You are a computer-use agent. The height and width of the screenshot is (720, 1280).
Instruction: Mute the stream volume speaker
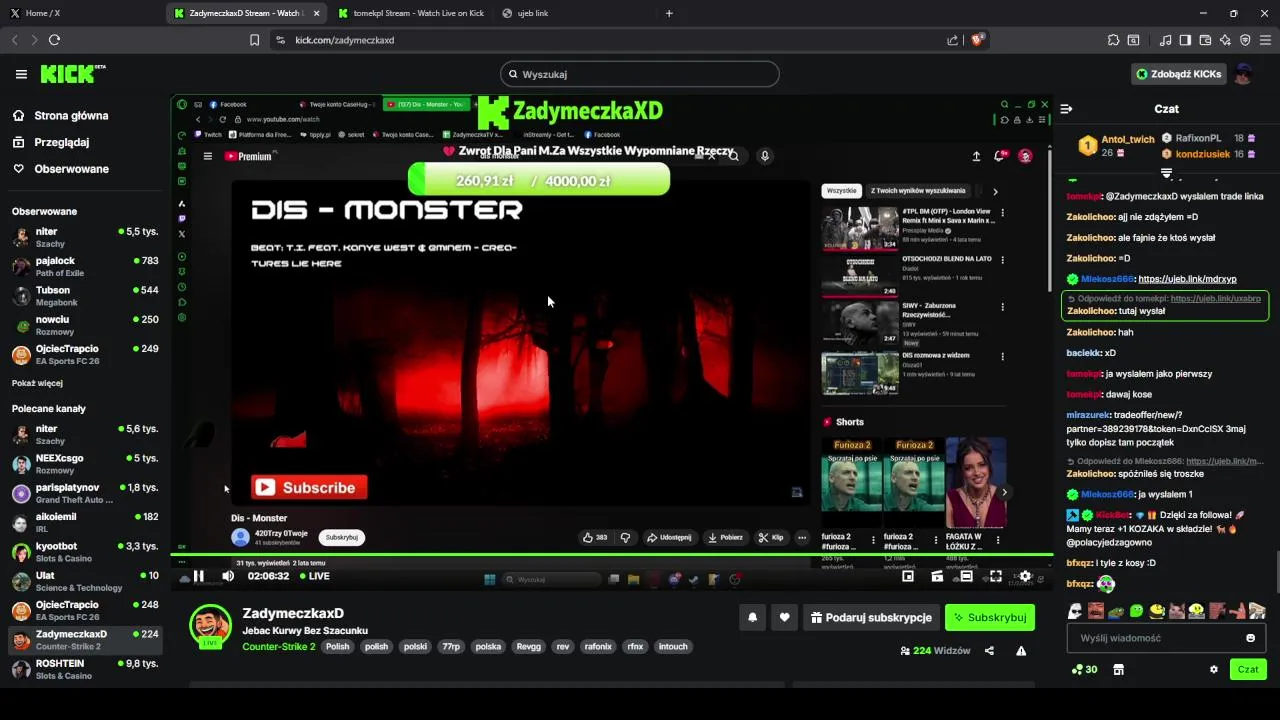pyautogui.click(x=228, y=576)
